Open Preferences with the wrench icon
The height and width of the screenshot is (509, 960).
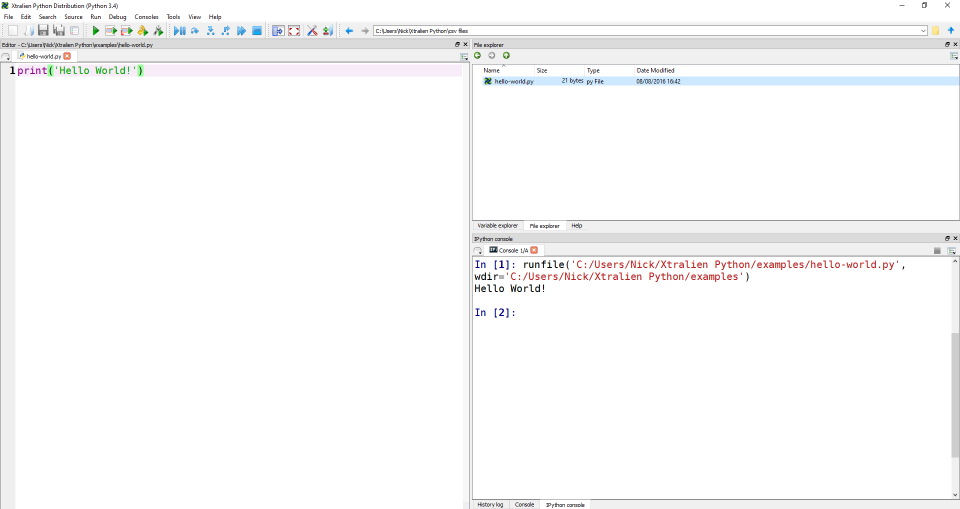click(x=312, y=31)
